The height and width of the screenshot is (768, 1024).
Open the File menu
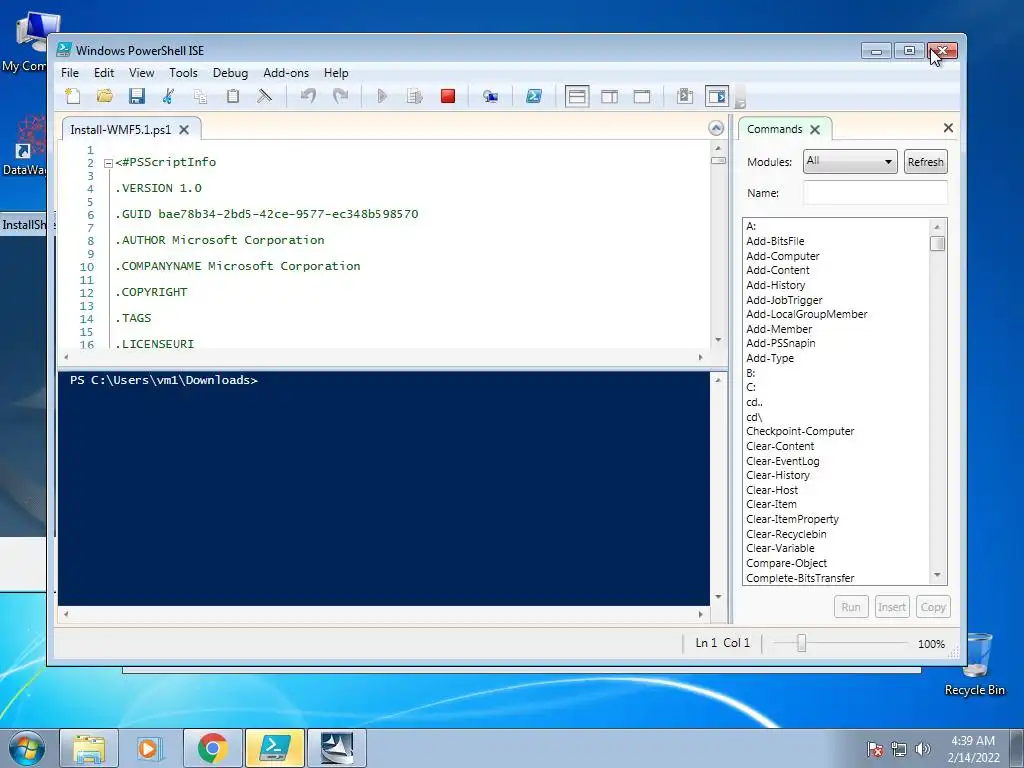coord(70,73)
